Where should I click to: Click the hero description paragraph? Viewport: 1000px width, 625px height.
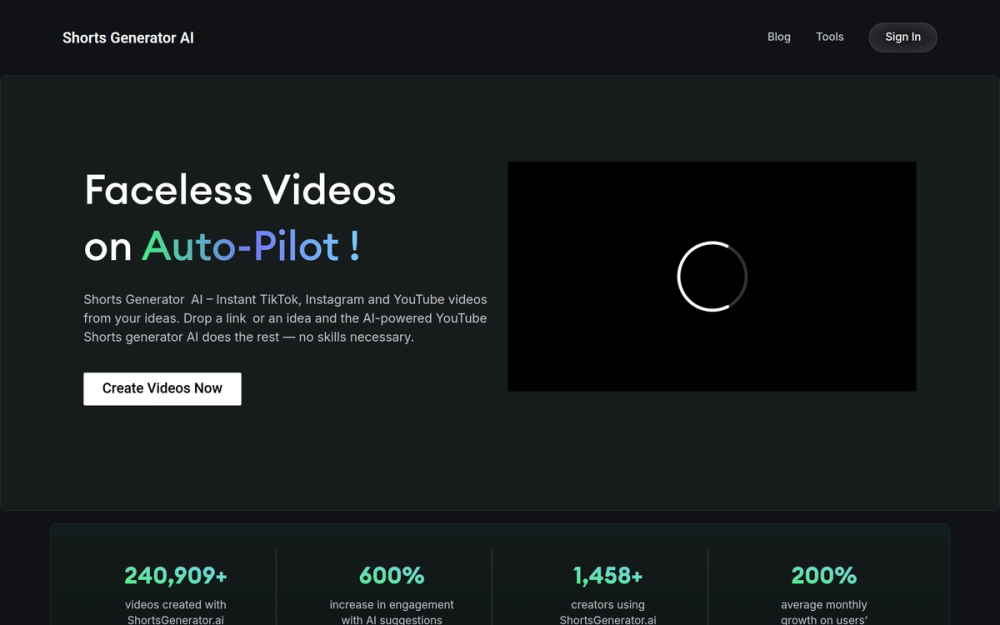click(x=285, y=318)
